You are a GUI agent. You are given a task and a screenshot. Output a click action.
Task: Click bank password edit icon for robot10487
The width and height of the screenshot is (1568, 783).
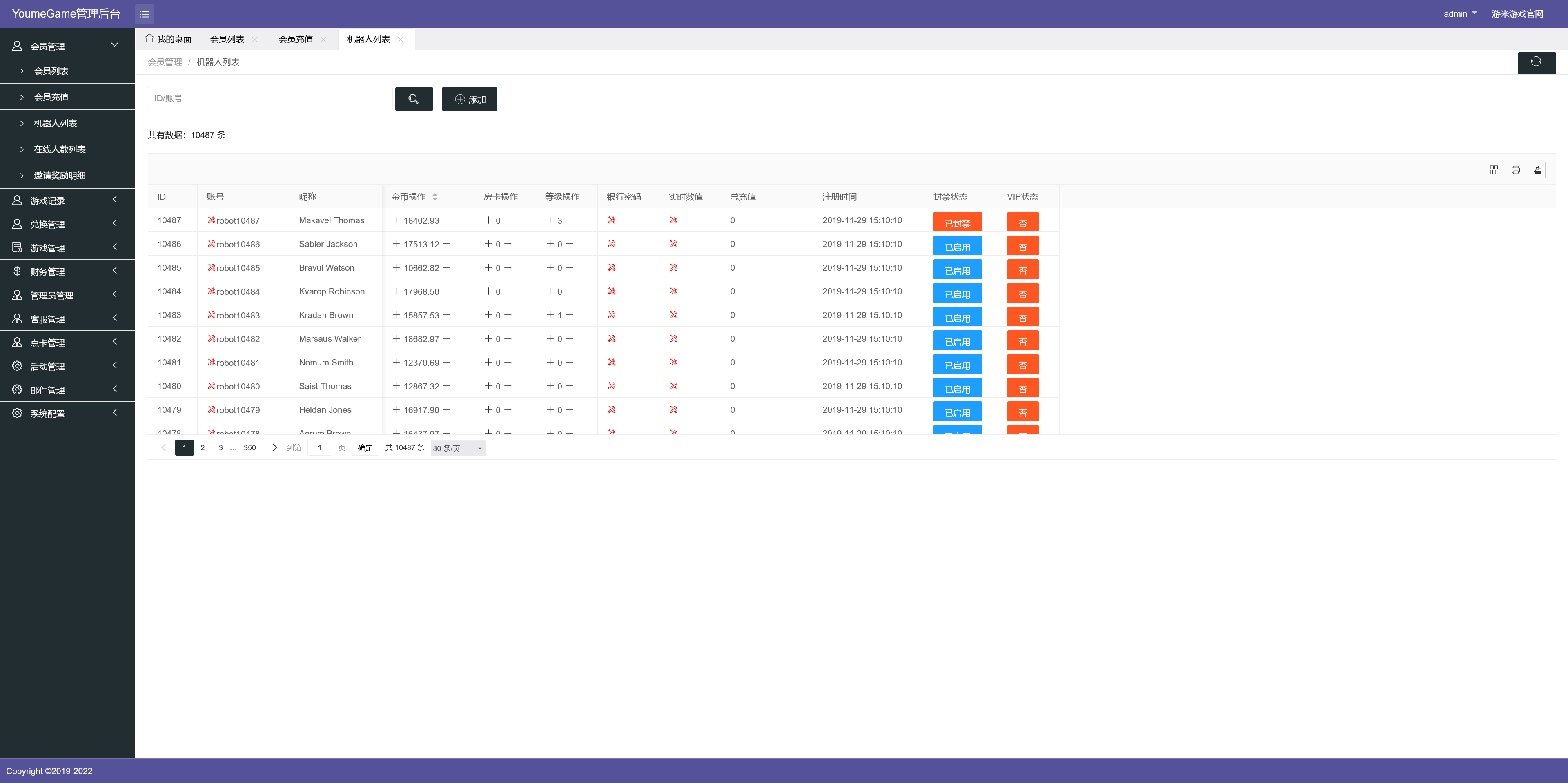[612, 220]
